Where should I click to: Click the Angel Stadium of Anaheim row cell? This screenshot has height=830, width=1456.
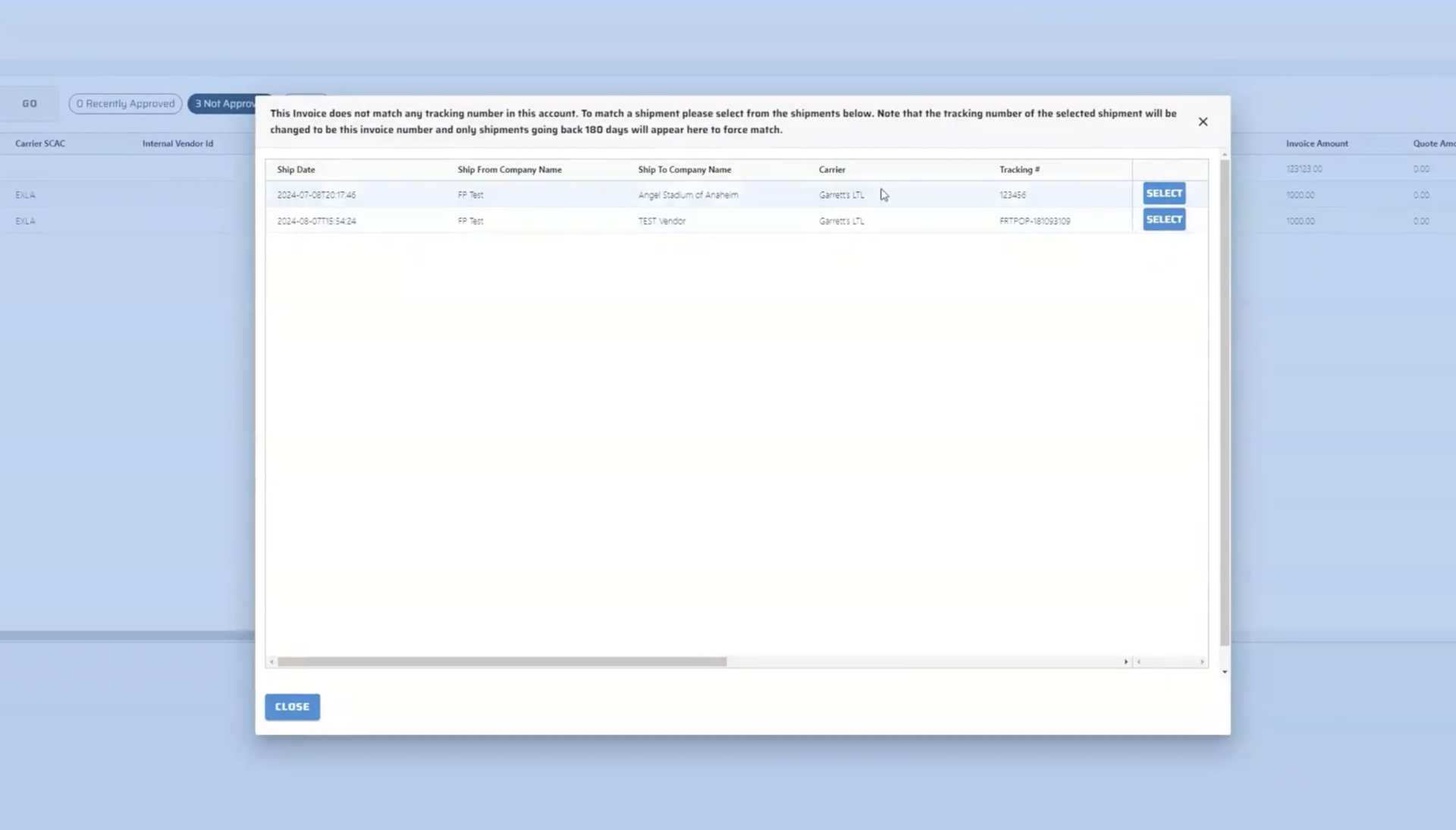point(687,195)
